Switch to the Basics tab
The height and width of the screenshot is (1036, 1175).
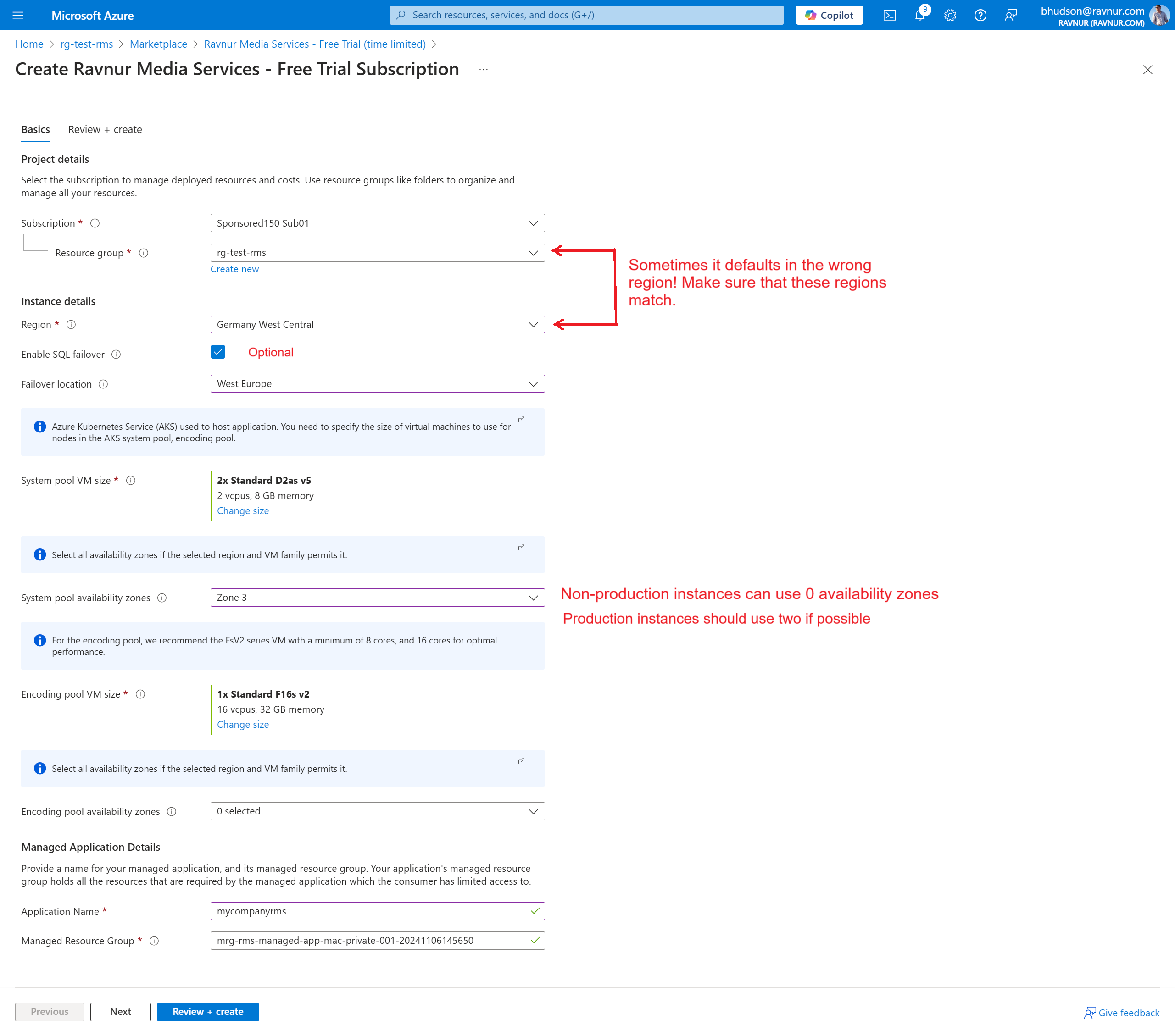[36, 129]
